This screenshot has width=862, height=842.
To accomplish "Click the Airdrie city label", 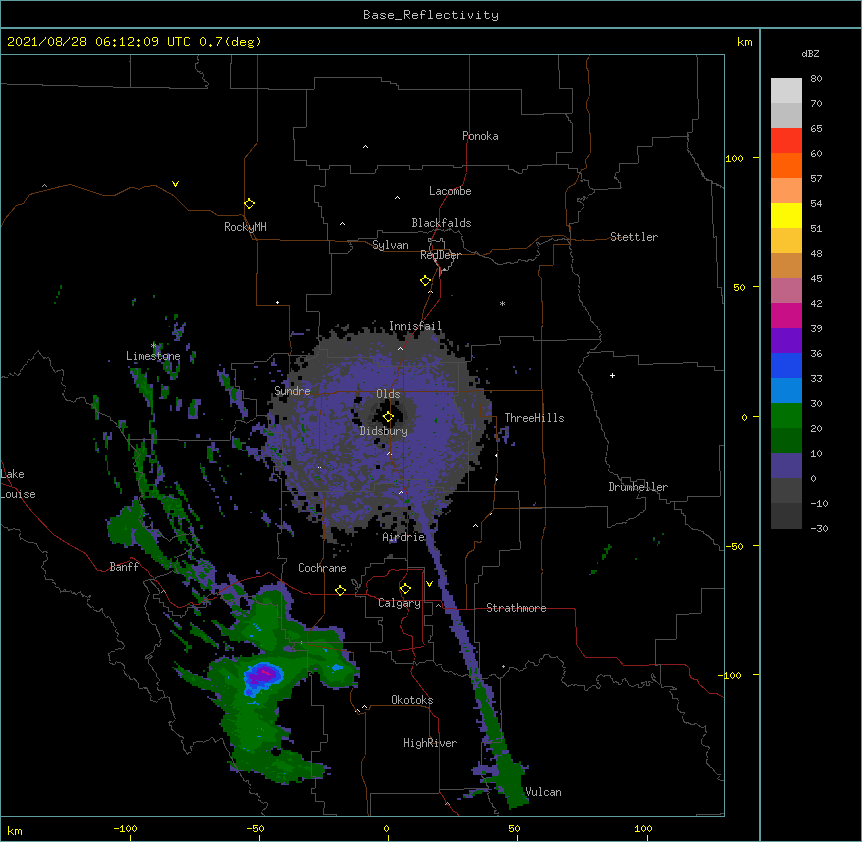I will [x=404, y=537].
